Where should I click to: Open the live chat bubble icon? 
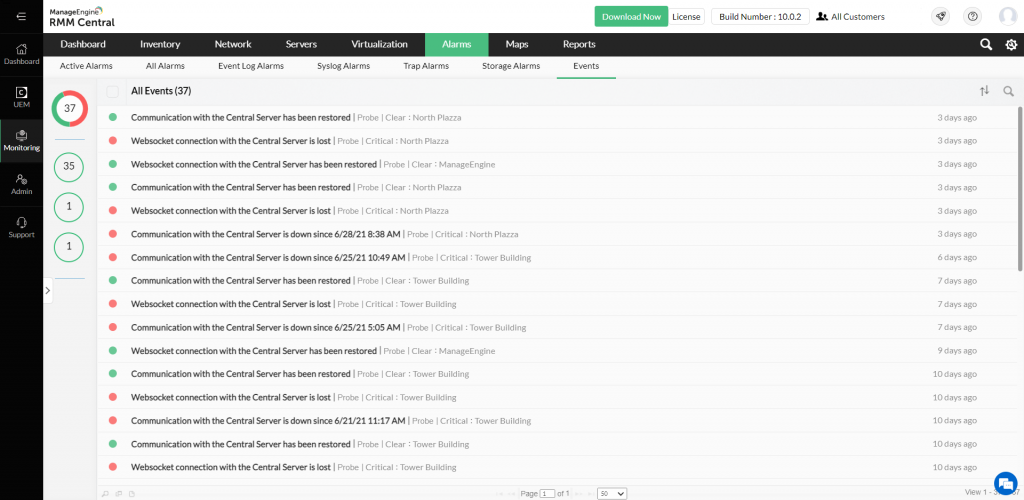click(1005, 481)
